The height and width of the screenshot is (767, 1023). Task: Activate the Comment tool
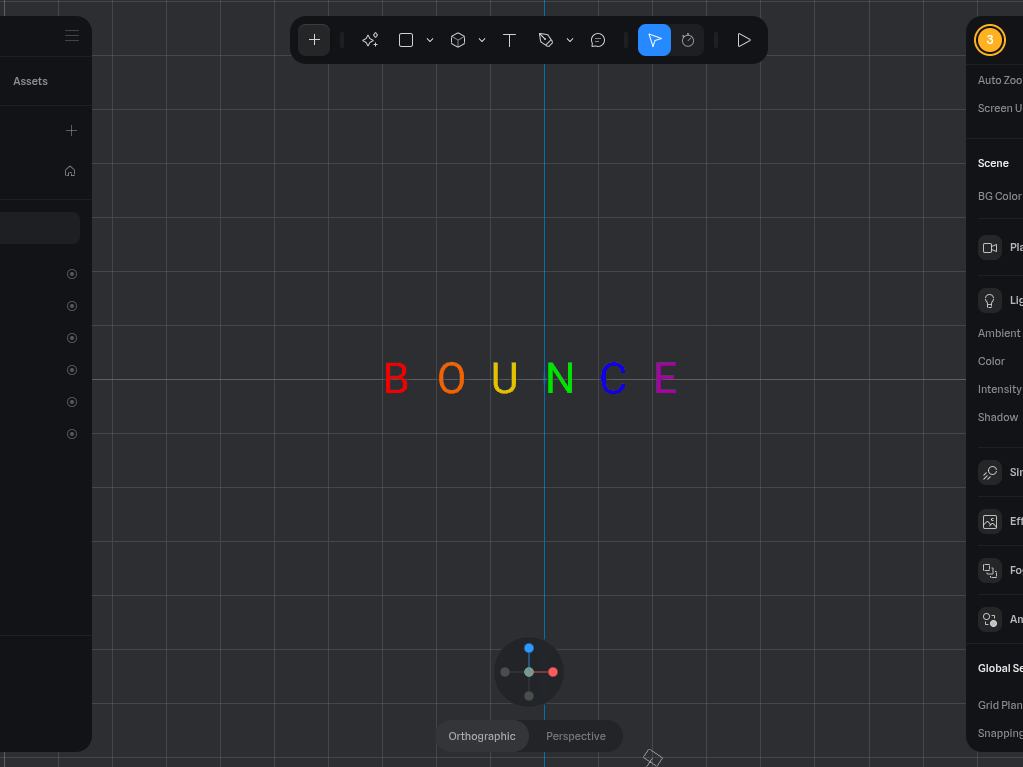click(x=598, y=40)
